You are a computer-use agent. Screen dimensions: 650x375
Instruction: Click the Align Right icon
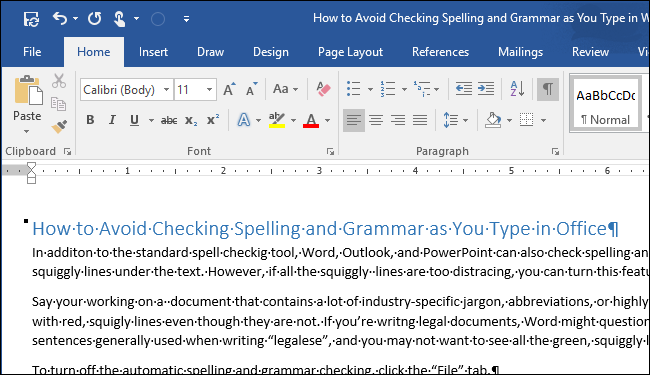[x=398, y=120]
